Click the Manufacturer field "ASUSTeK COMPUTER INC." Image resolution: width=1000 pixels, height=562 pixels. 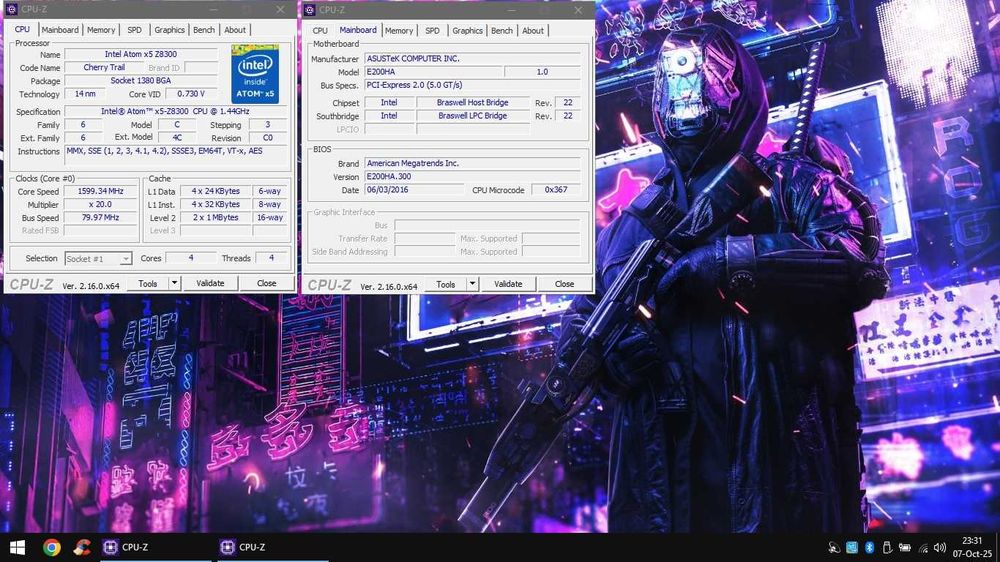[x=472, y=58]
